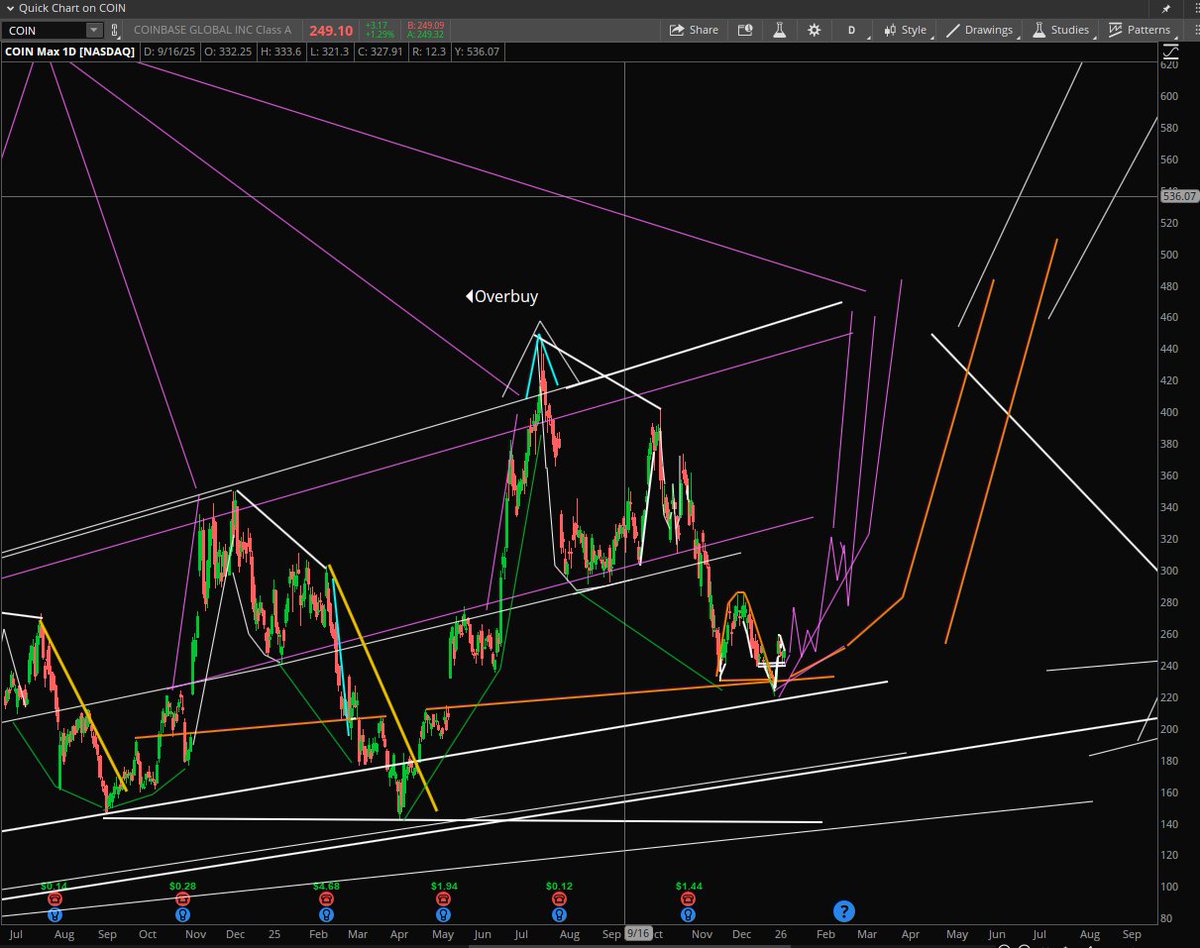Click the red earnings icon under $1.44
Image resolution: width=1200 pixels, height=948 pixels.
click(688, 899)
